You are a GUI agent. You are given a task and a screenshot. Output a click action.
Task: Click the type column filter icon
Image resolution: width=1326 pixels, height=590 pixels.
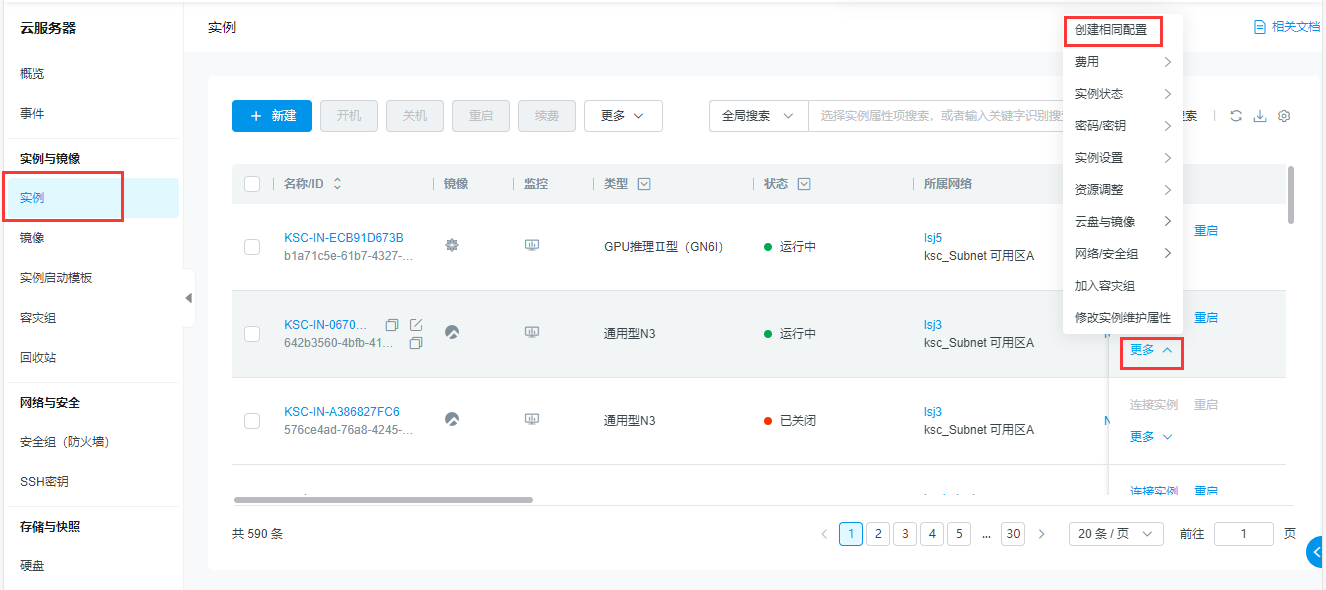(x=644, y=184)
